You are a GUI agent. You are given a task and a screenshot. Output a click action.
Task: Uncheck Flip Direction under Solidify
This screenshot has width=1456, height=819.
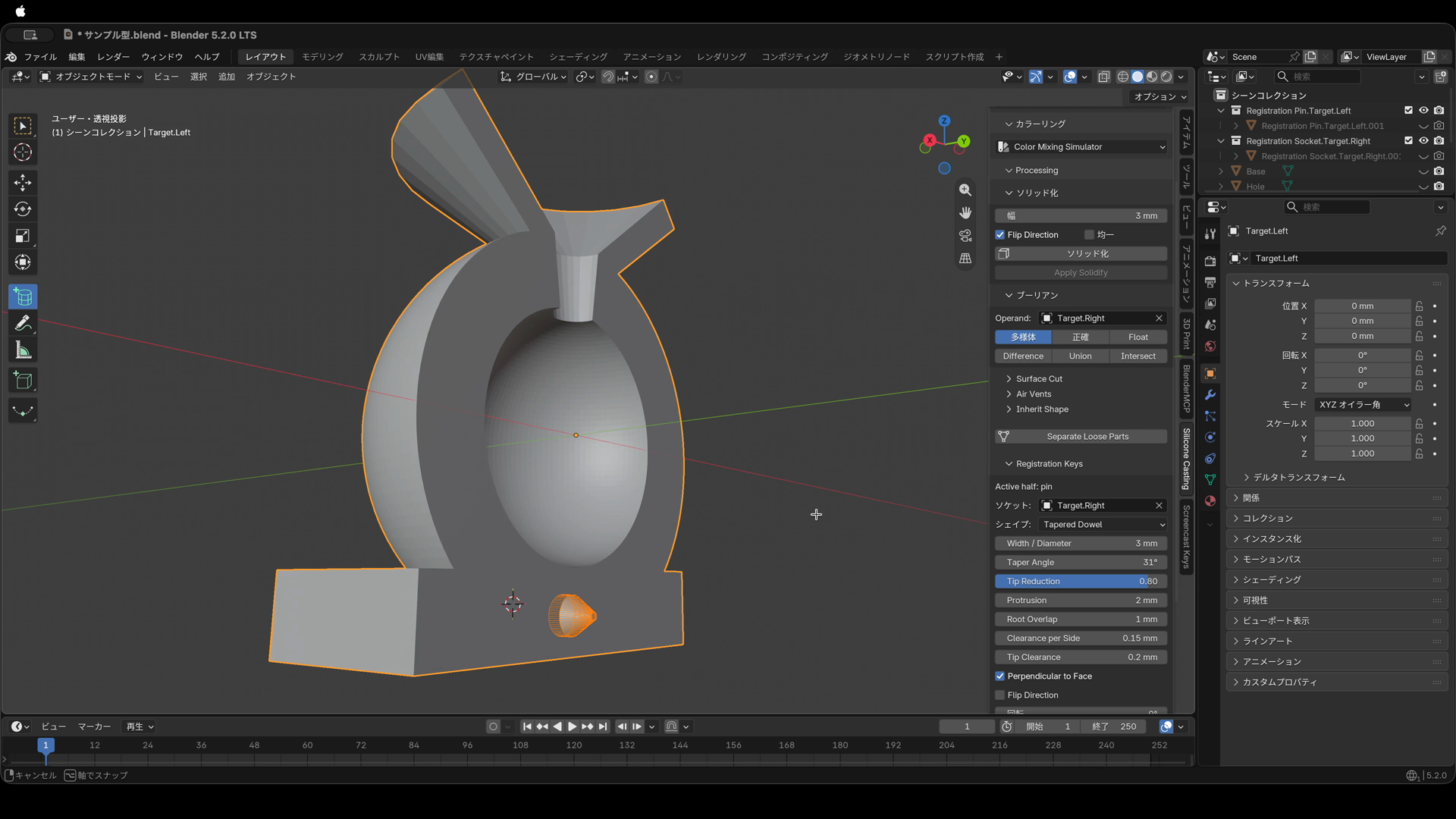1000,235
